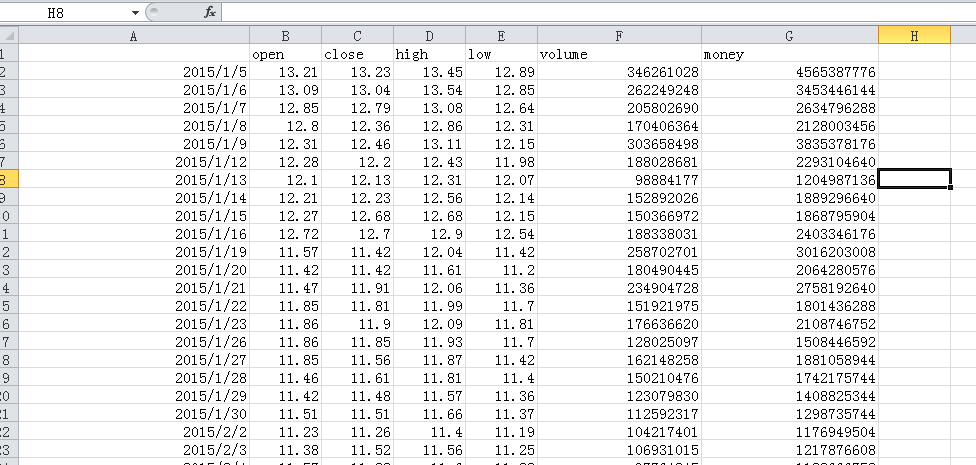Select date cell 2015/1/28

[134, 378]
